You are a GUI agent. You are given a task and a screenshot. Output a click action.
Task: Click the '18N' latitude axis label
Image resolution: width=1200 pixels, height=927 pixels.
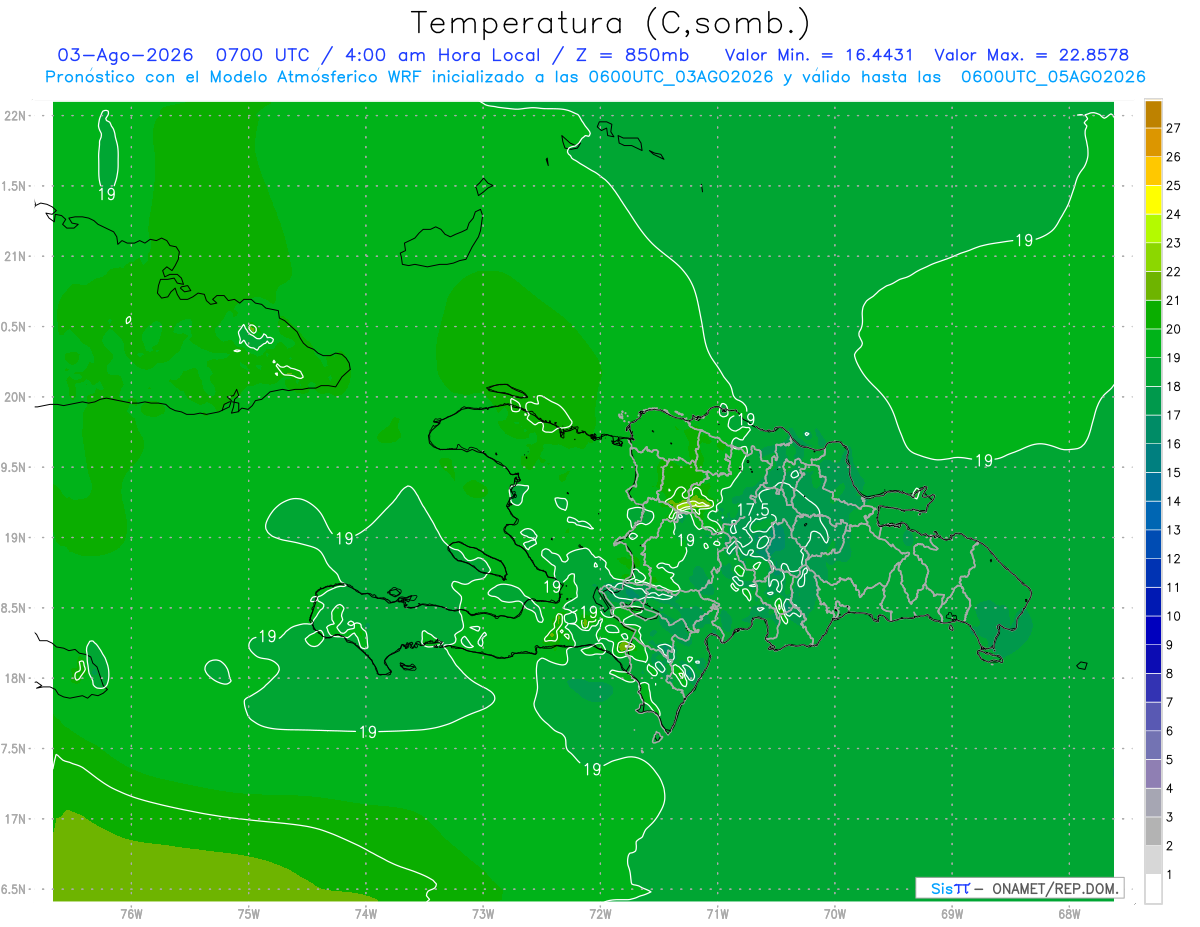[x=16, y=678]
